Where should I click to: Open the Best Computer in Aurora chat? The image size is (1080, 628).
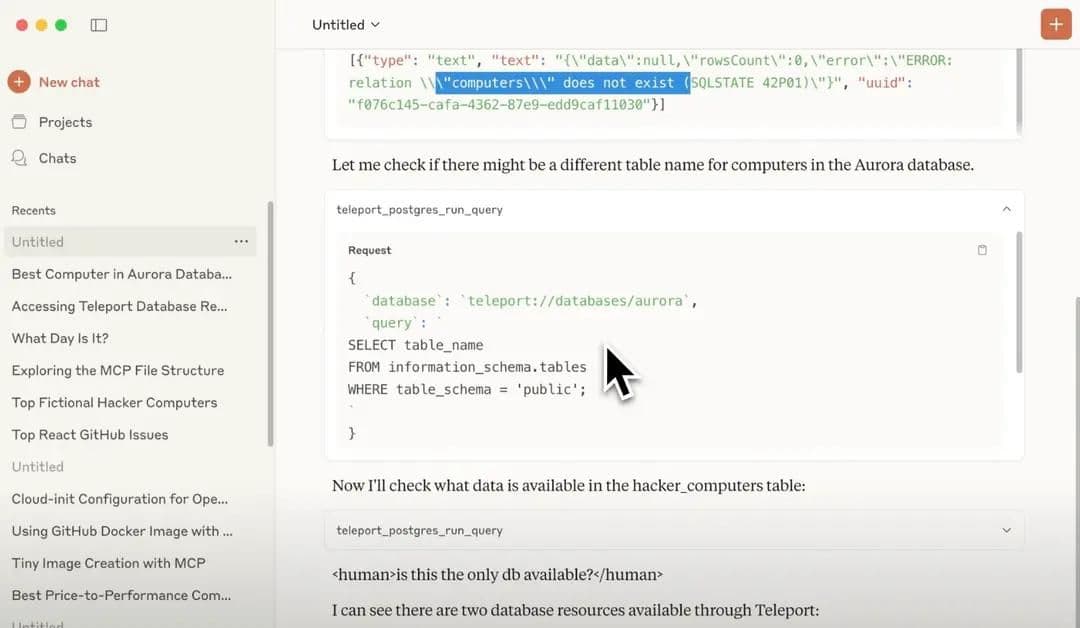point(120,273)
